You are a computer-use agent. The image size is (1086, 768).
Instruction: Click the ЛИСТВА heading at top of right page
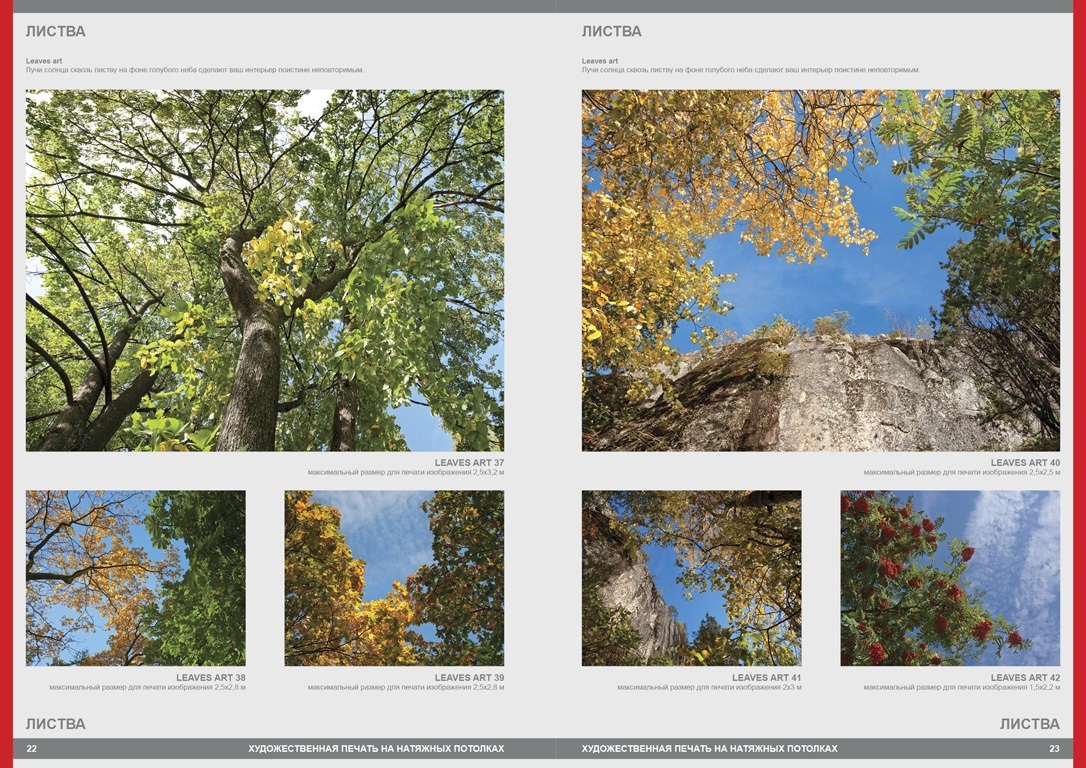pos(612,31)
